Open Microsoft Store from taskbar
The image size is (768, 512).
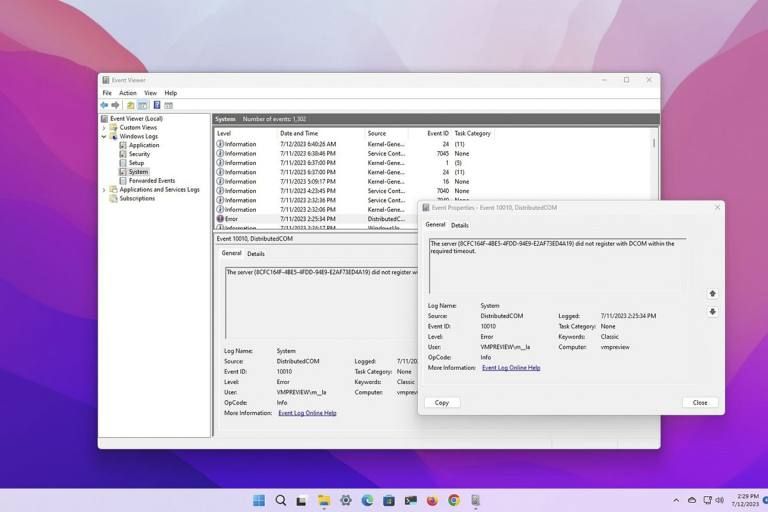point(389,500)
